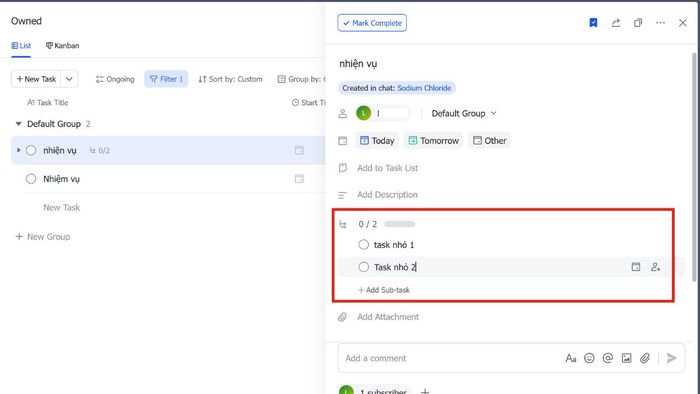The image size is (700, 394).
Task: Click the @ mention icon in comment box
Action: pos(608,358)
